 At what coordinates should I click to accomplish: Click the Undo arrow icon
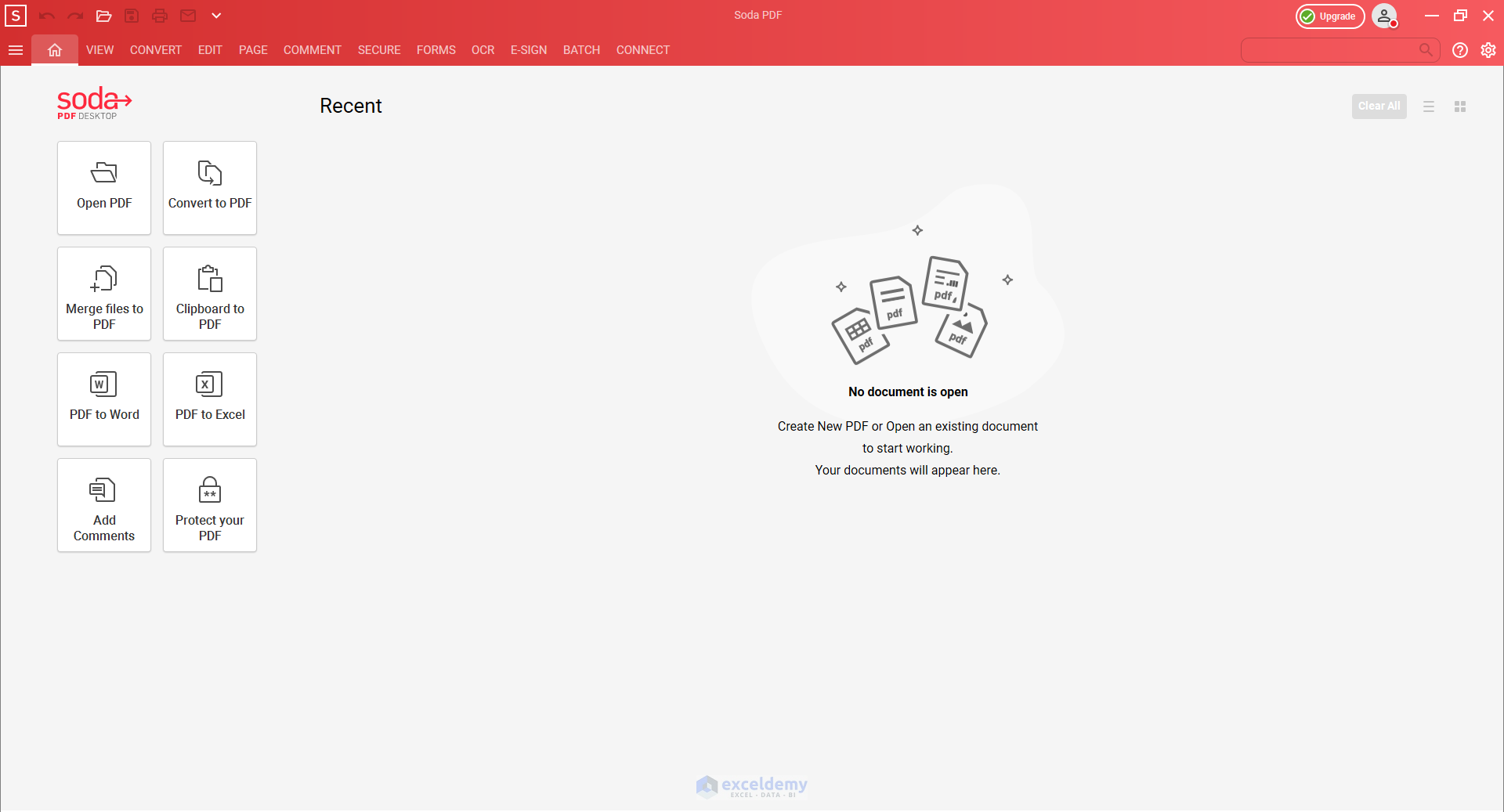pyautogui.click(x=47, y=16)
